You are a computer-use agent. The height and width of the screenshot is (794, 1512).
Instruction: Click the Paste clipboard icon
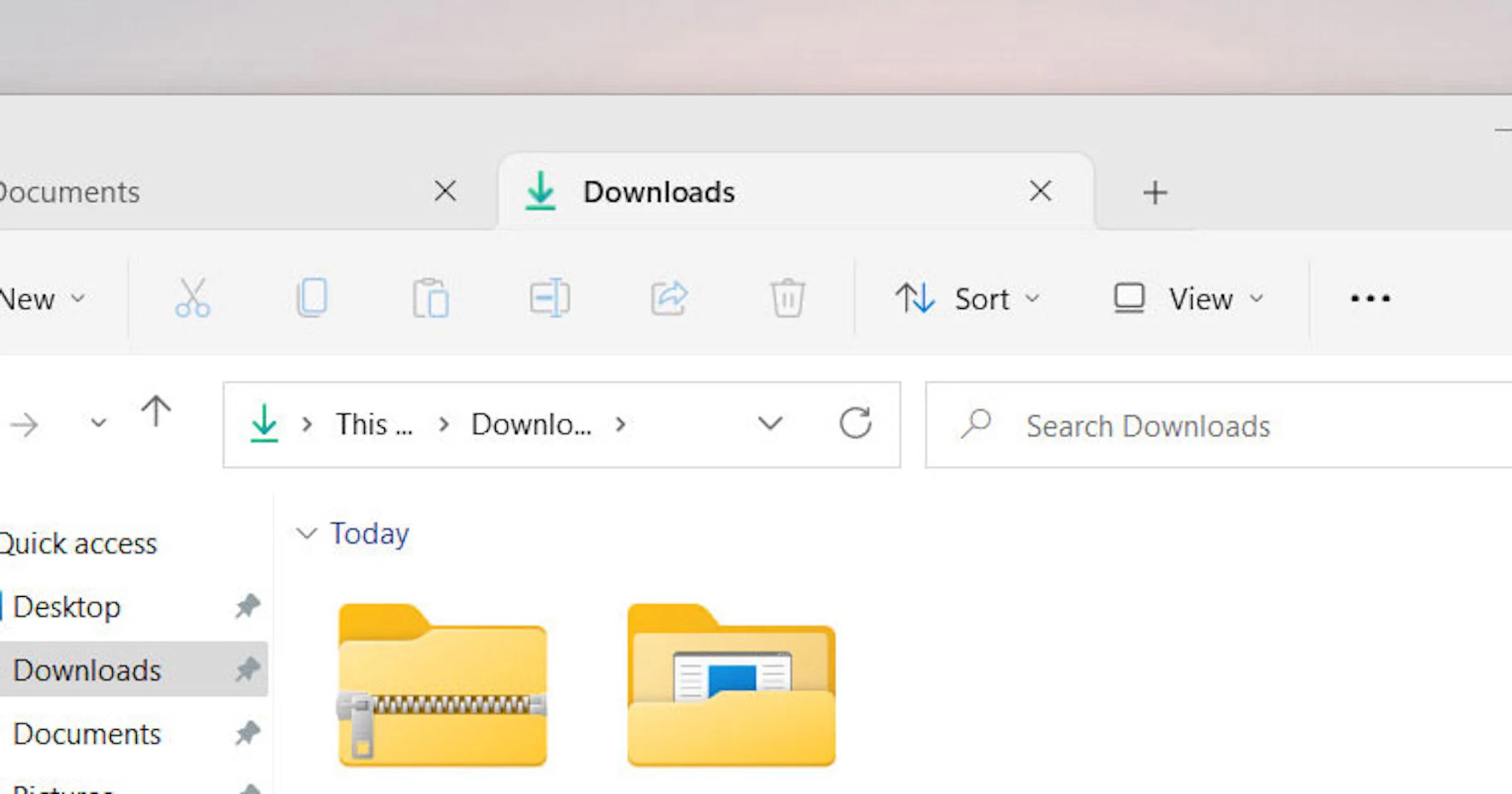pyautogui.click(x=431, y=297)
